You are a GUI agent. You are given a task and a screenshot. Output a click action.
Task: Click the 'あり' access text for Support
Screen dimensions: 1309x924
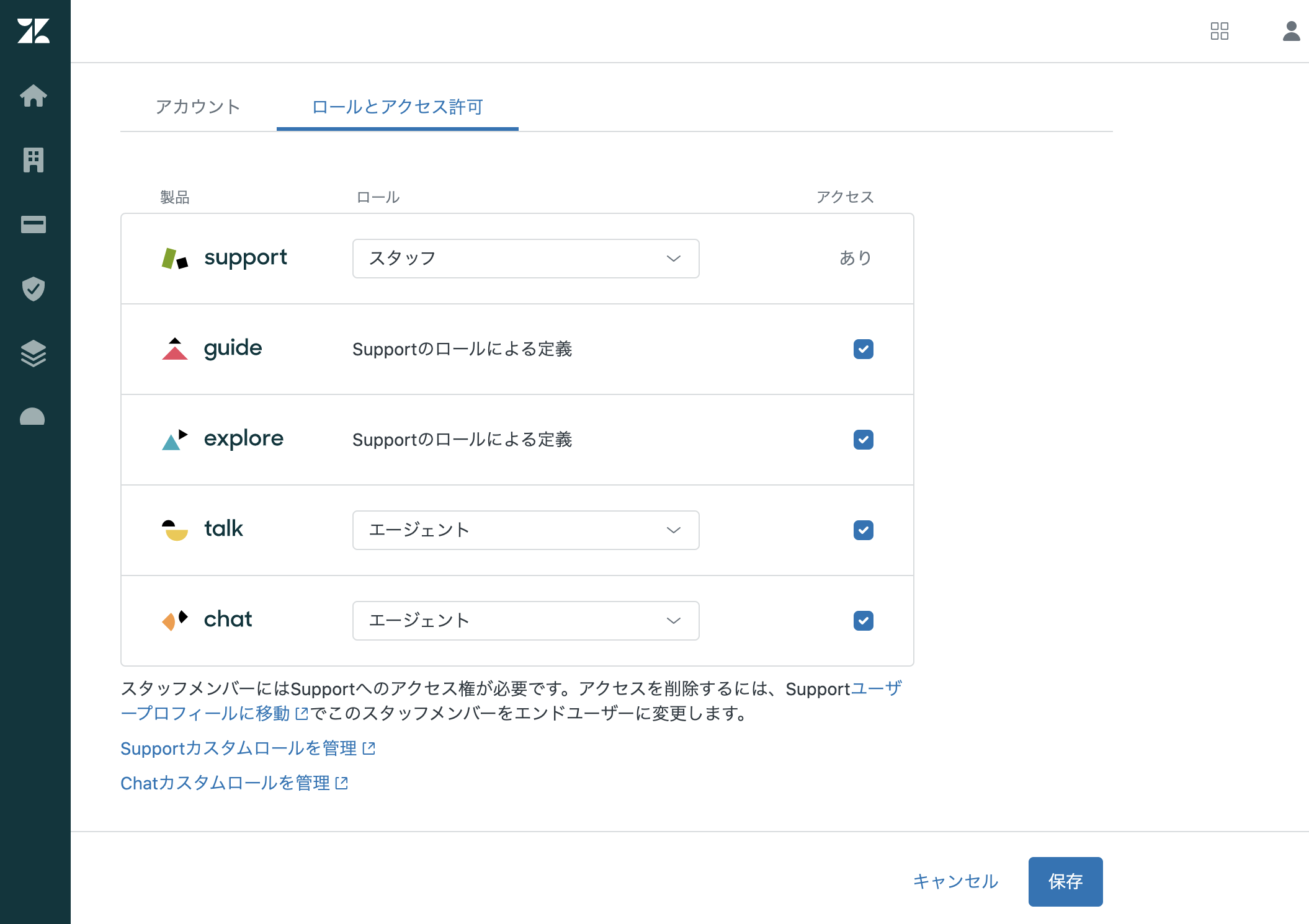click(x=856, y=258)
